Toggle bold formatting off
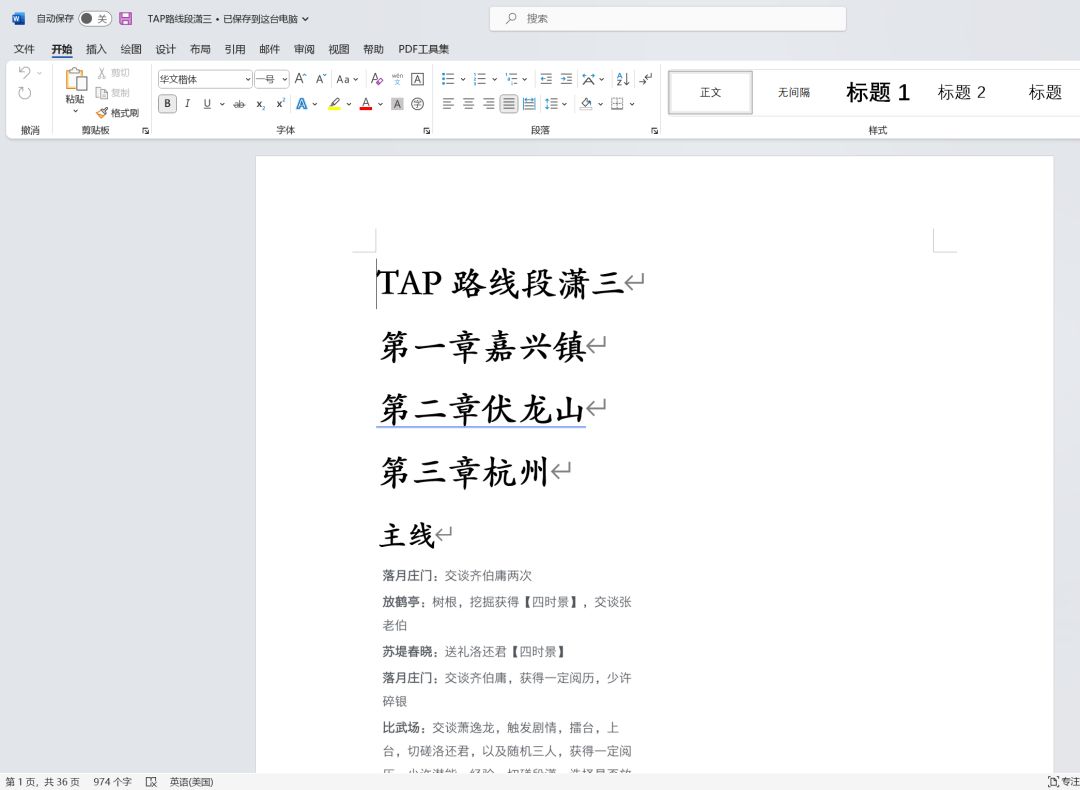The height and width of the screenshot is (790, 1080). pyautogui.click(x=167, y=103)
